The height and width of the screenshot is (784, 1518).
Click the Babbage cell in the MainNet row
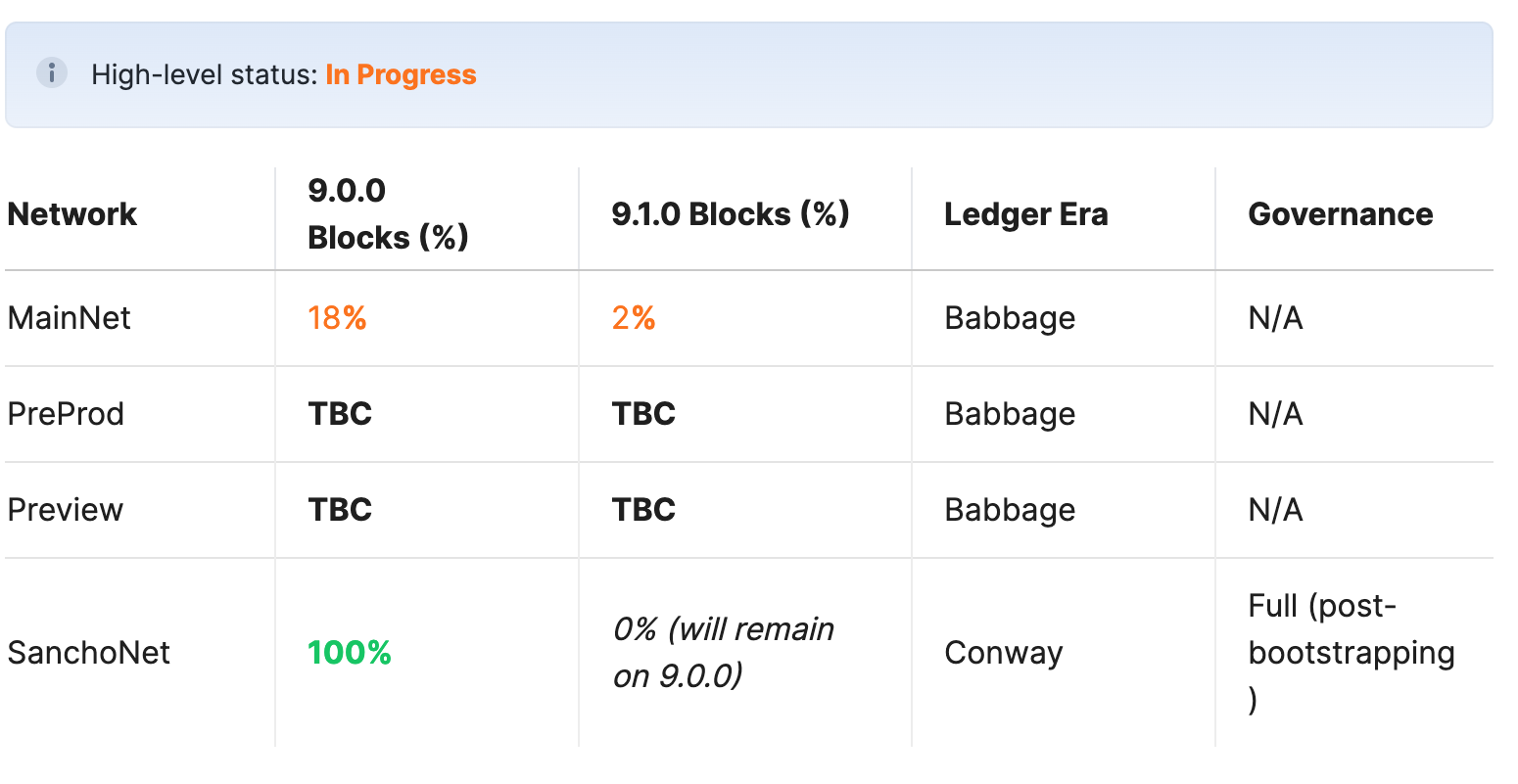pyautogui.click(x=1010, y=318)
